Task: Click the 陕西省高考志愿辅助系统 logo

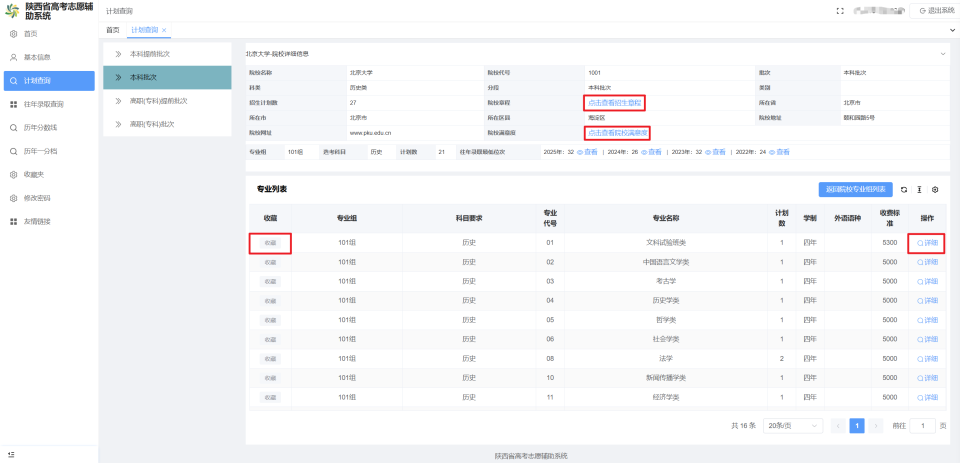Action: pyautogui.click(x=12, y=11)
